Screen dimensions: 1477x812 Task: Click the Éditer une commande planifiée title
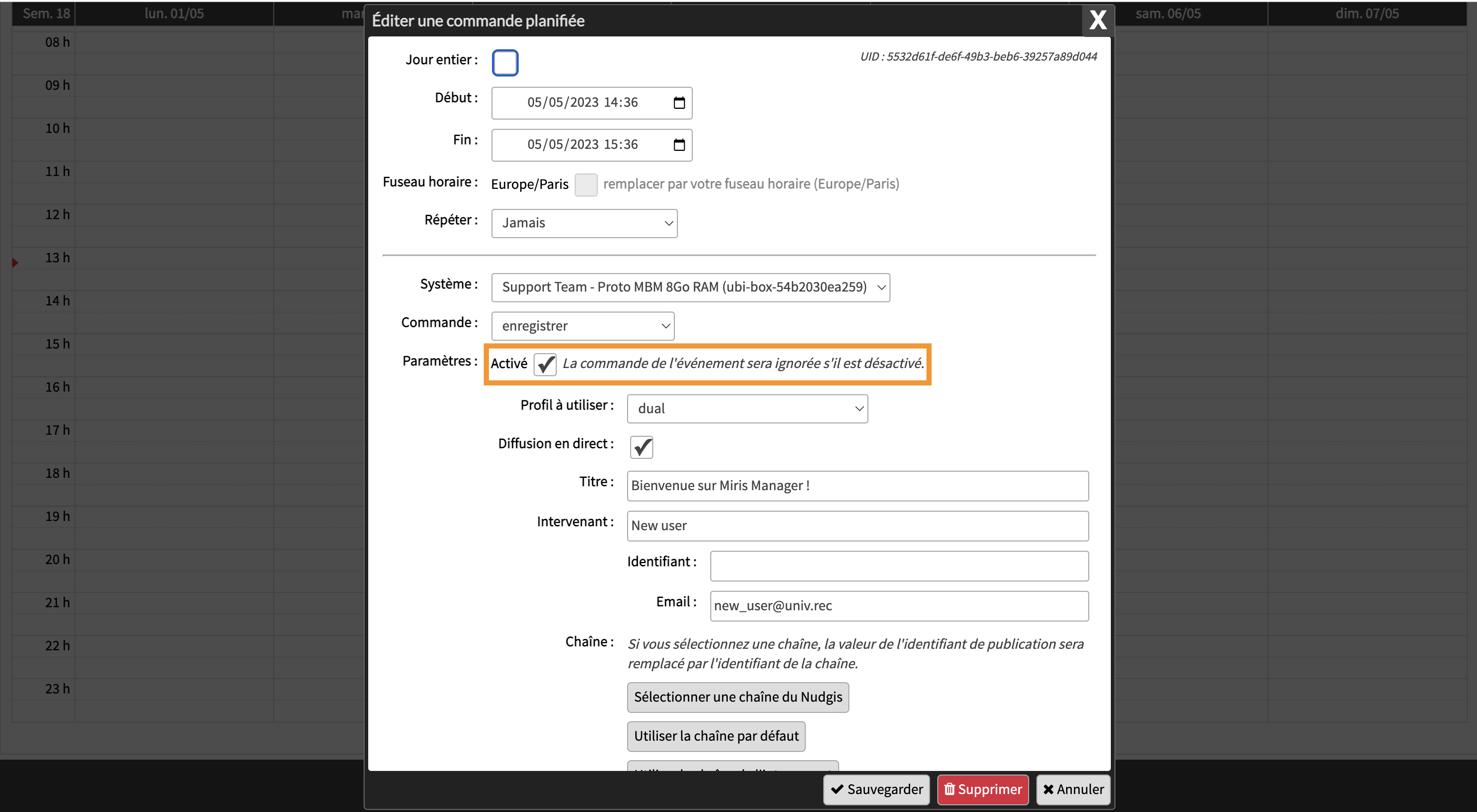pyautogui.click(x=478, y=21)
